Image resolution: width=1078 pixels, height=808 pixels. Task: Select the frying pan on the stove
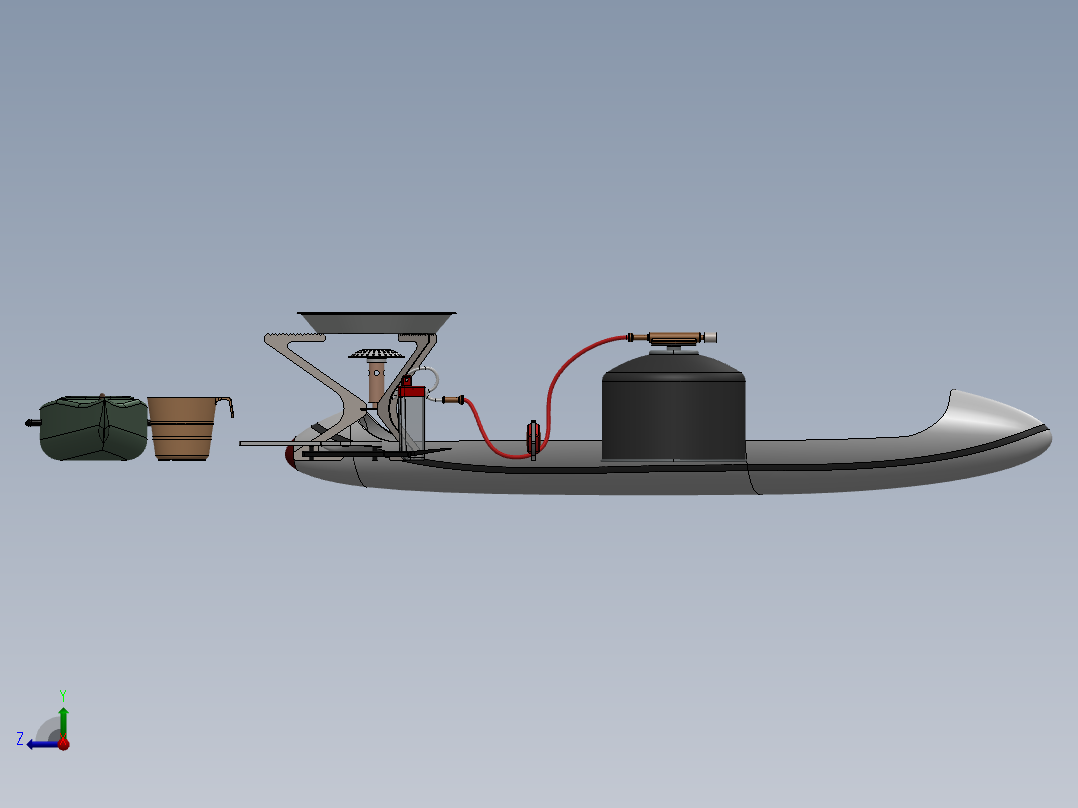point(376,323)
